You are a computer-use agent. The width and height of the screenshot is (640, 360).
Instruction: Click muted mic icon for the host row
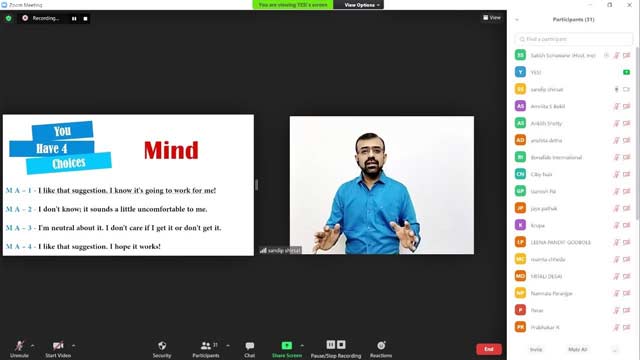(616, 56)
